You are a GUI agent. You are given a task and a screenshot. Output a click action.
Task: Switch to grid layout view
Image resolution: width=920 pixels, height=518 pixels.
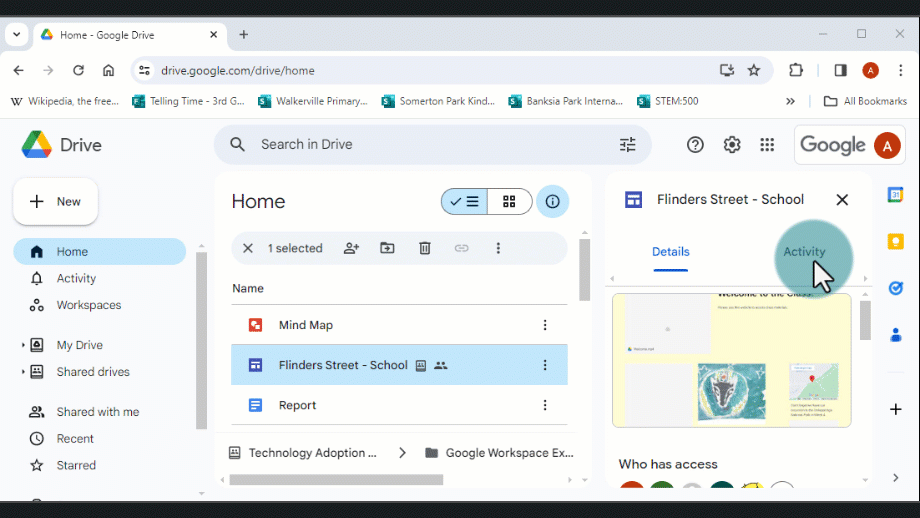pyautogui.click(x=509, y=202)
